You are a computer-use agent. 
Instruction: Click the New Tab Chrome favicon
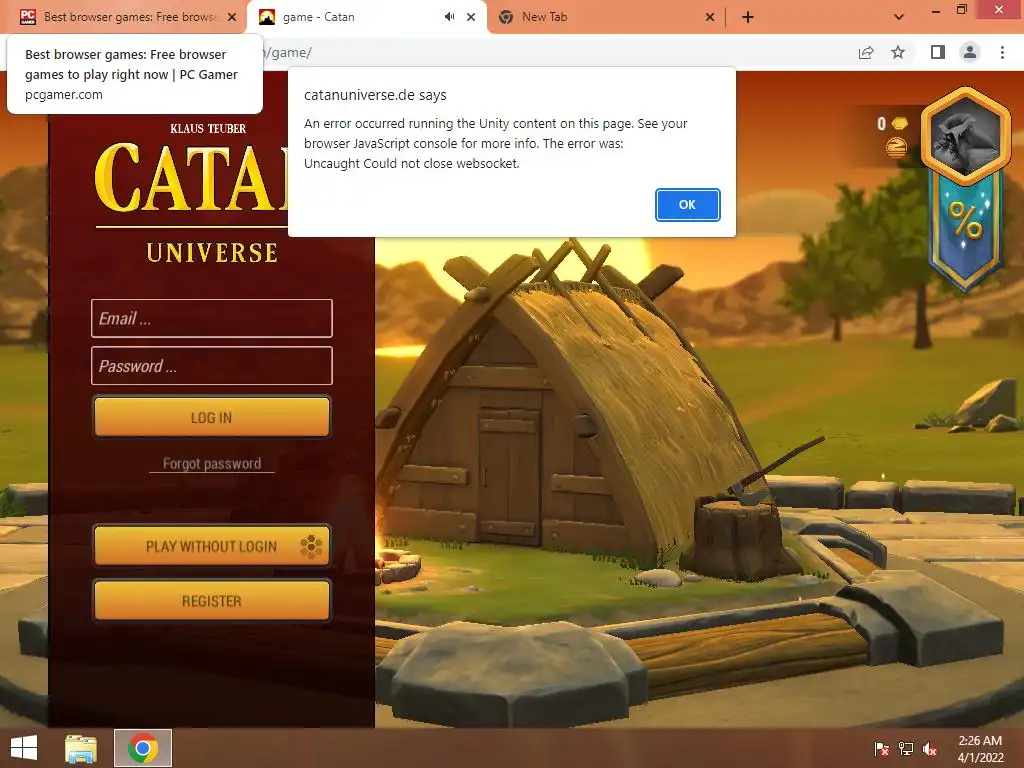click(x=505, y=17)
